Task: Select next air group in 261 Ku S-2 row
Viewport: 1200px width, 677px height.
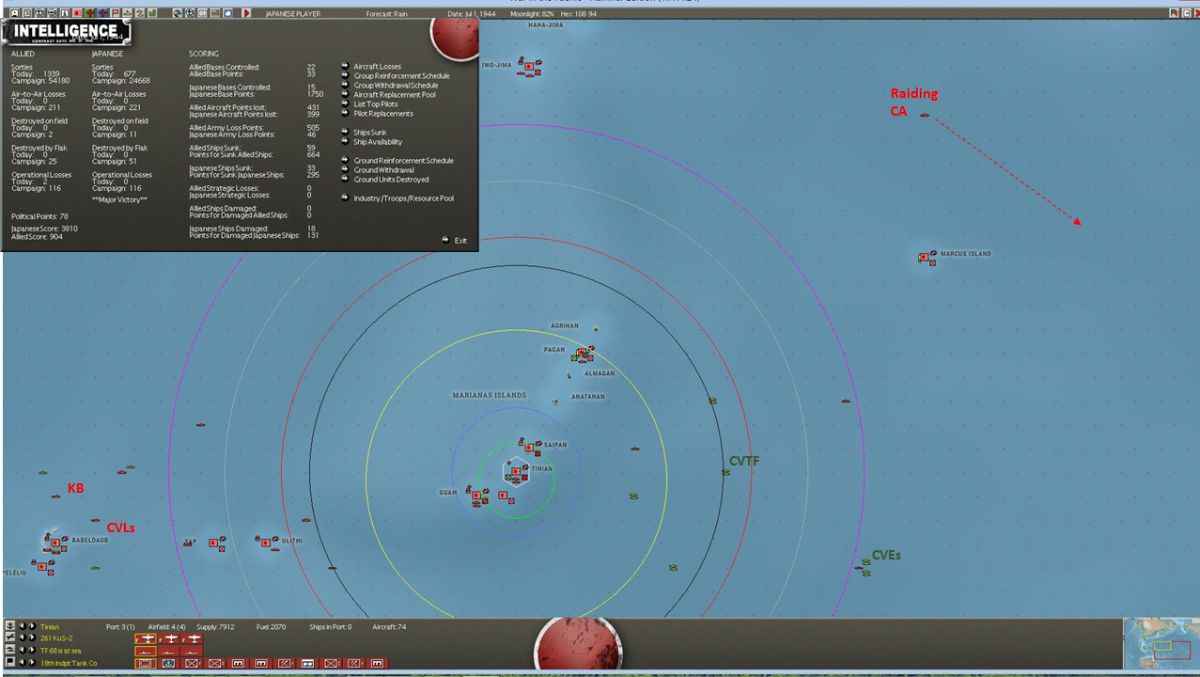Action: (32, 638)
